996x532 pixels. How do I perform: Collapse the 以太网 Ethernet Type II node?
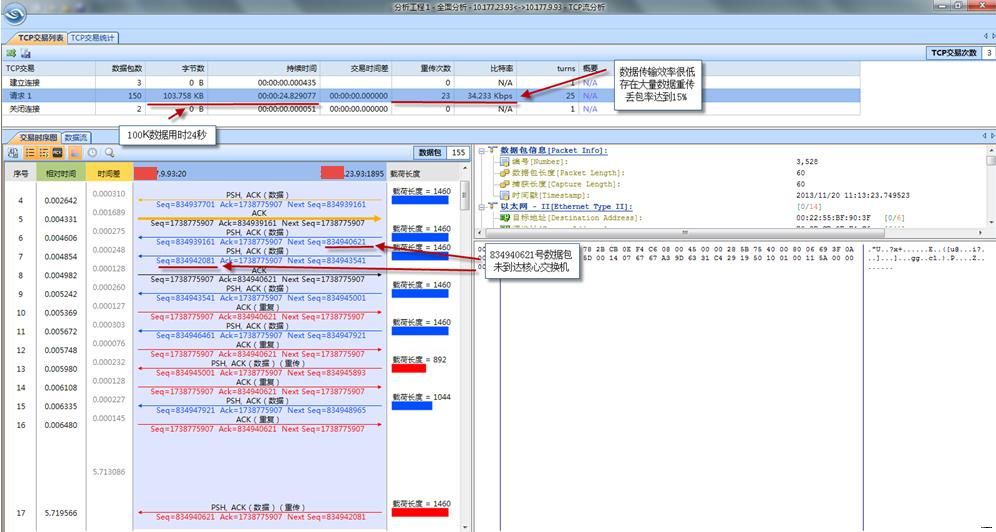(x=483, y=206)
